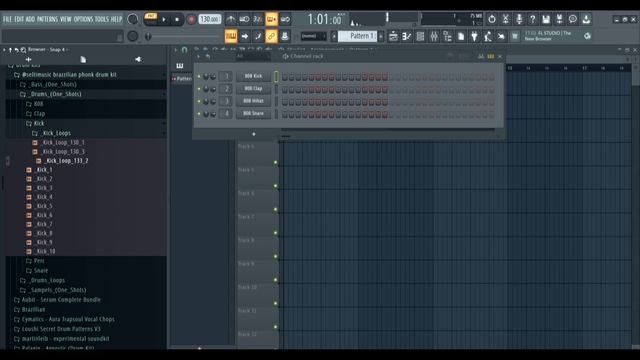Click the metronome icon
Viewport: 640px width, 360px height.
point(231,19)
